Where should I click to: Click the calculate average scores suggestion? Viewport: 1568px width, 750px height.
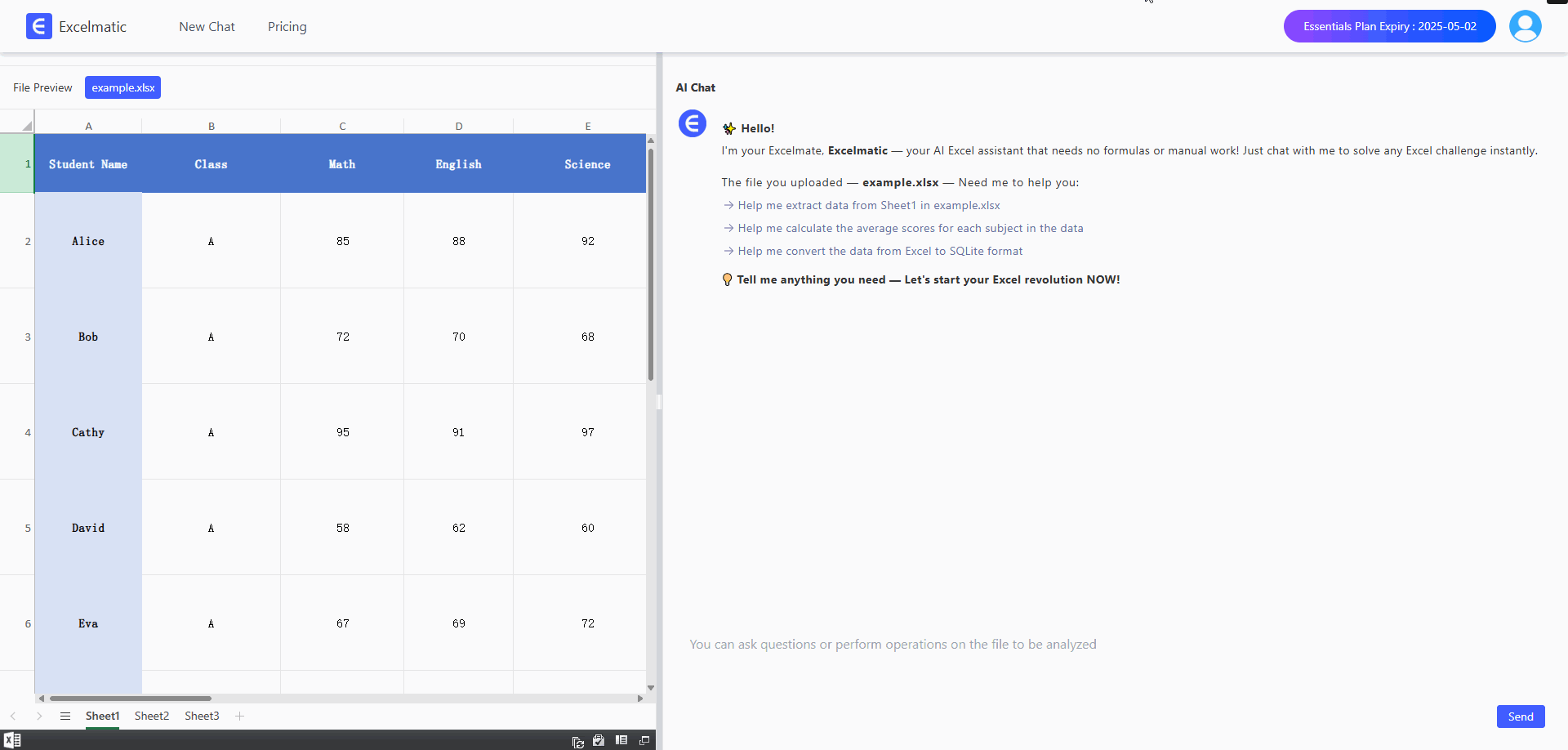coord(910,229)
